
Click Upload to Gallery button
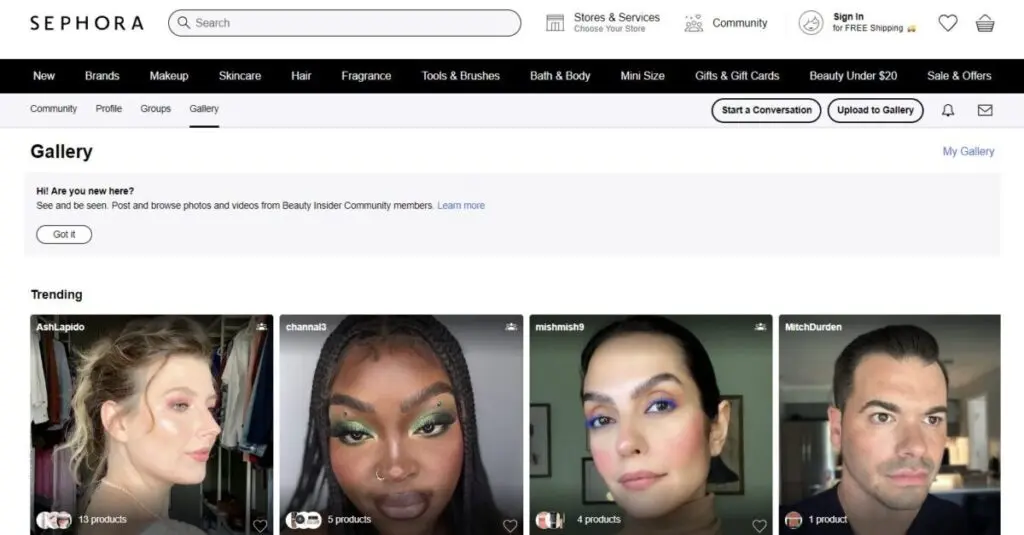click(875, 110)
